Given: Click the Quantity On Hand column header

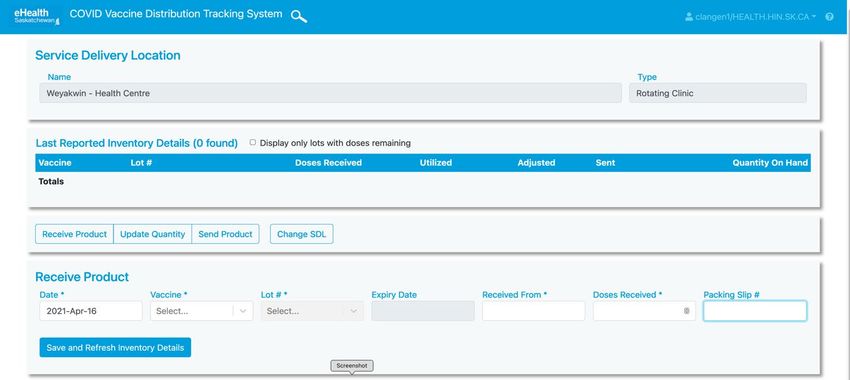Looking at the screenshot, I should [770, 163].
